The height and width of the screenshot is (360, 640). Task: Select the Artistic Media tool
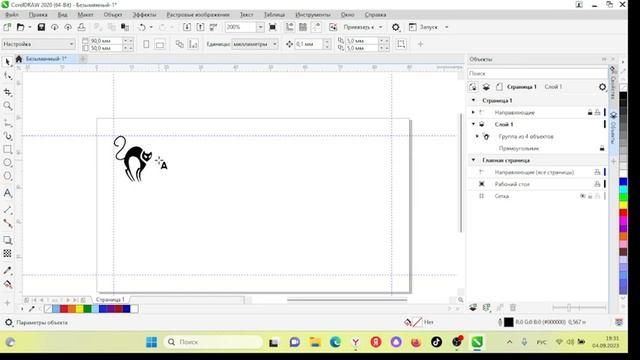(7, 136)
